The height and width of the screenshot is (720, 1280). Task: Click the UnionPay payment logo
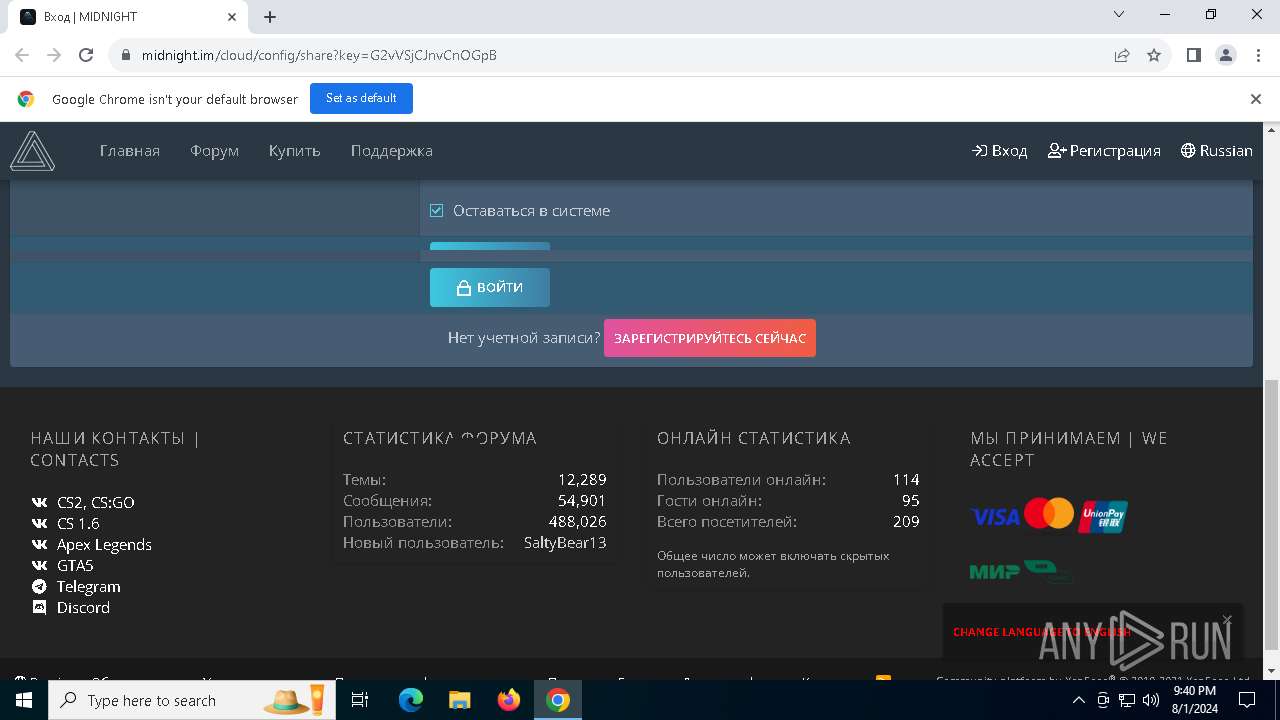click(x=1103, y=516)
